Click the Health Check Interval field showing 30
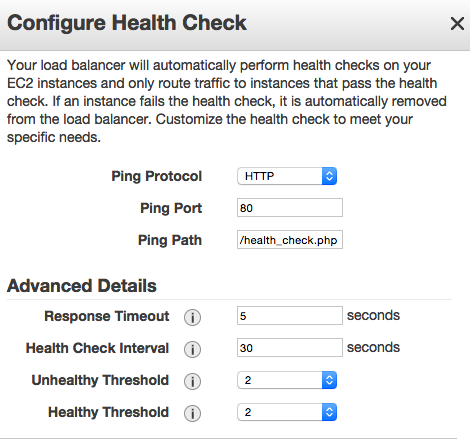The height and width of the screenshot is (447, 470). tap(290, 348)
